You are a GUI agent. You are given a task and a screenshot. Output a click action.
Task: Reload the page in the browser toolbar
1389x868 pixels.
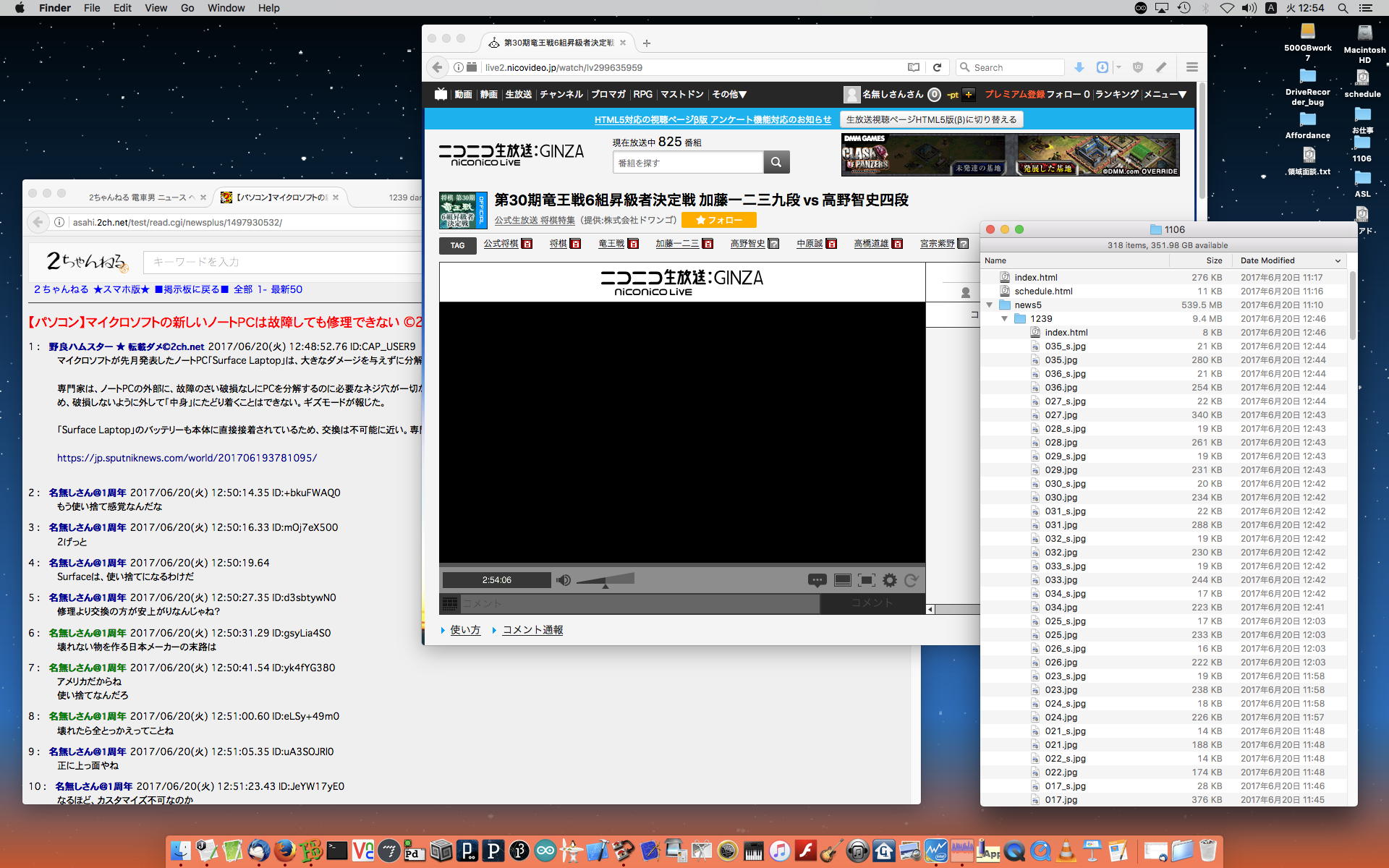(x=937, y=67)
